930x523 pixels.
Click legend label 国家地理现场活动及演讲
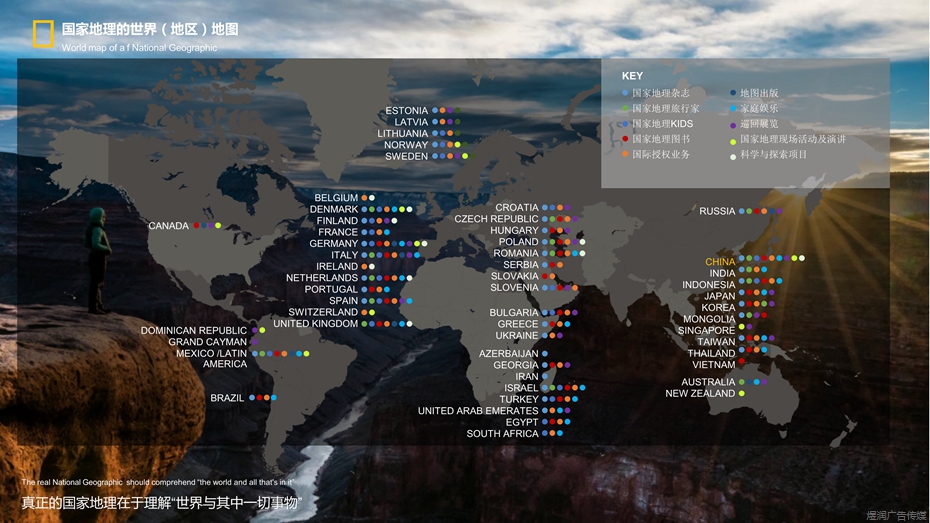click(x=792, y=139)
